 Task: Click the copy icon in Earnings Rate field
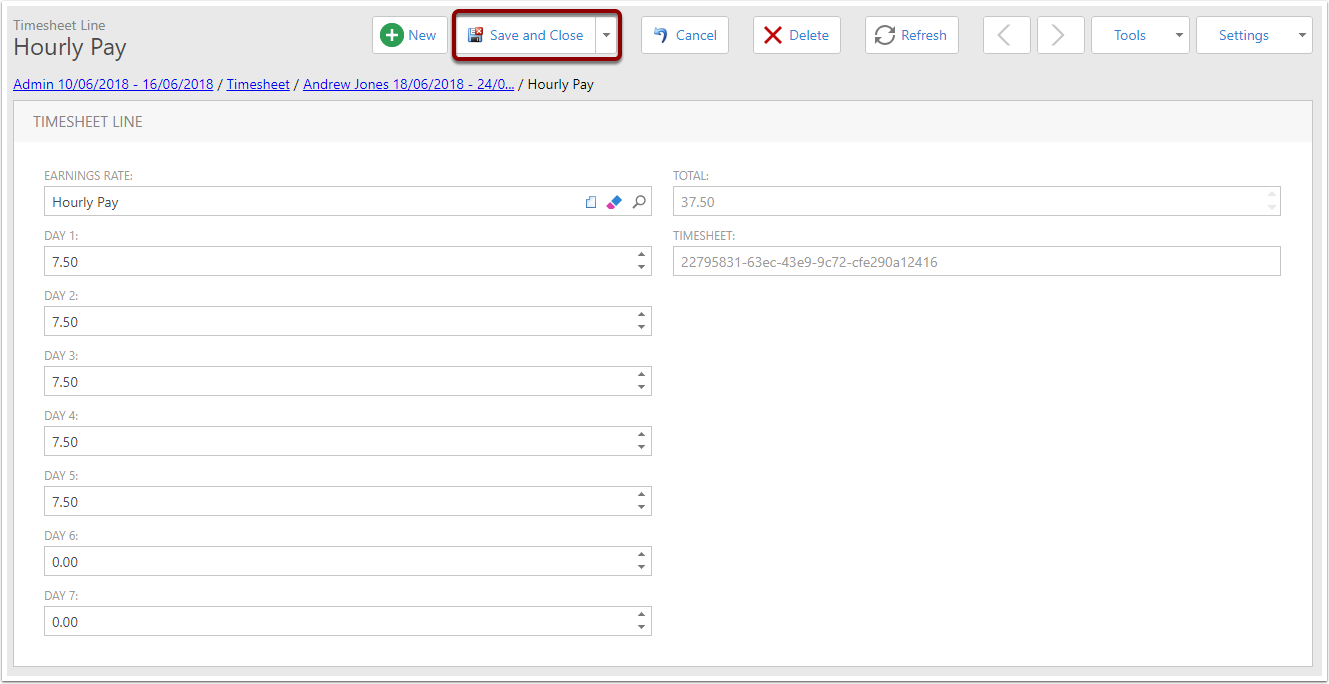[x=590, y=202]
